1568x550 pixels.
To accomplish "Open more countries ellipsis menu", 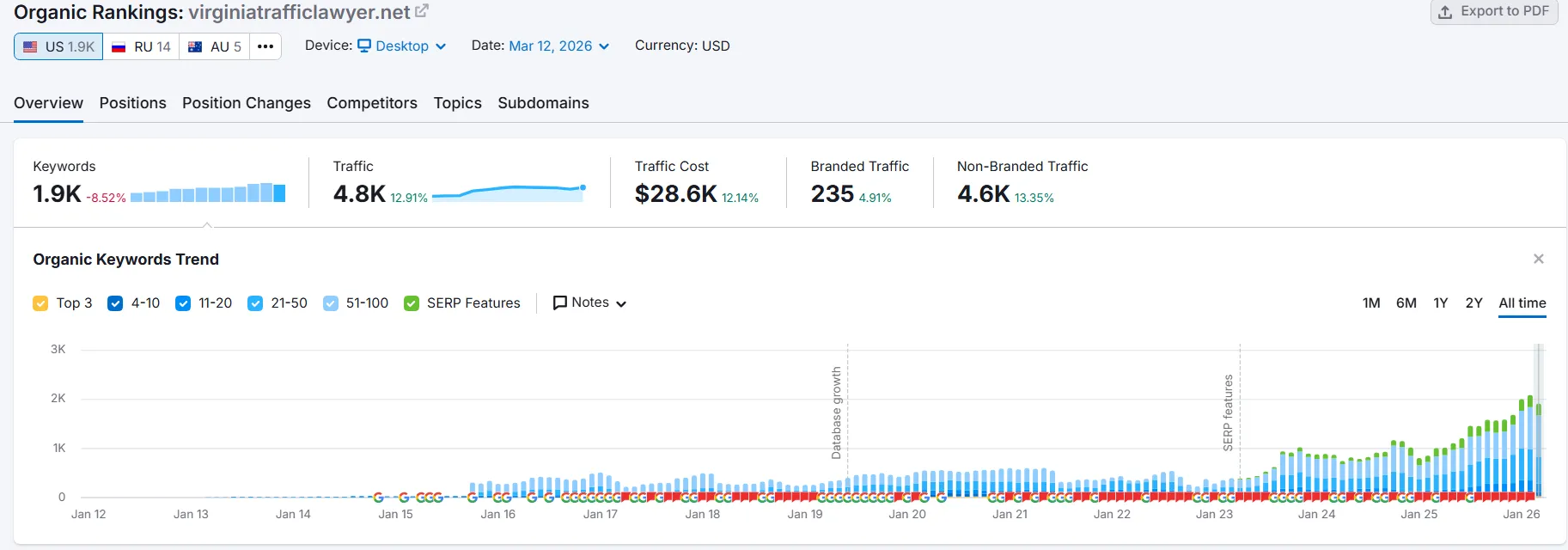I will (265, 46).
